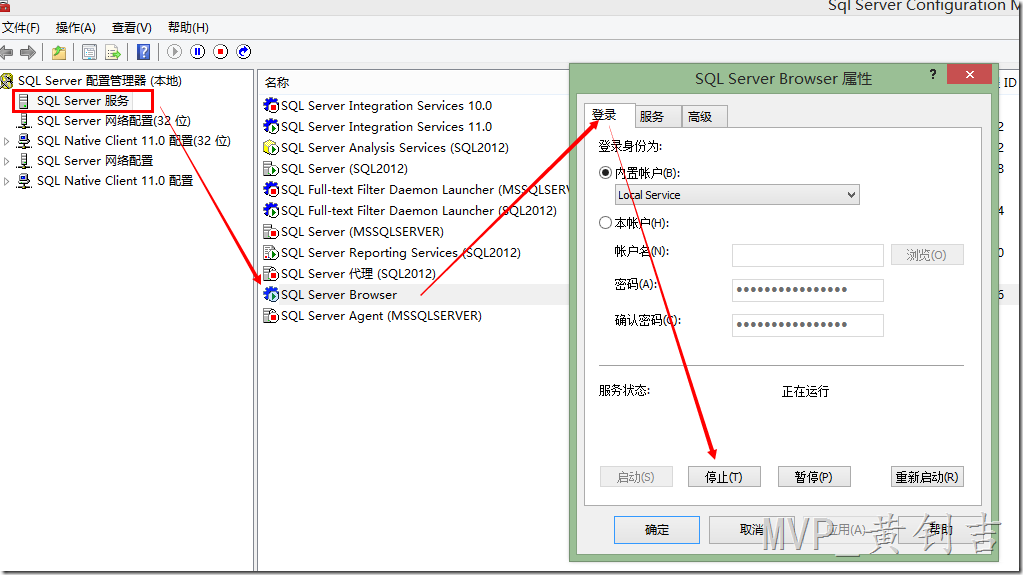Image resolution: width=1023 pixels, height=575 pixels.
Task: Select SQL Server 网络配置(32 位) node
Action: 114,121
